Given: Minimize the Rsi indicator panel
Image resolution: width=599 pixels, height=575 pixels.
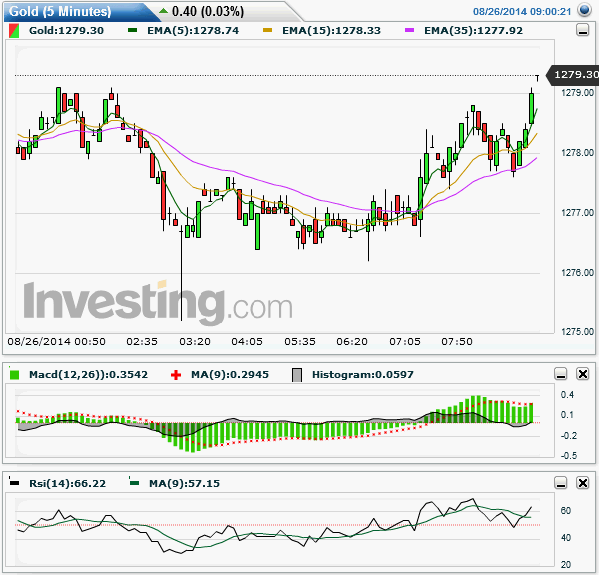Looking at the screenshot, I should pyautogui.click(x=560, y=483).
